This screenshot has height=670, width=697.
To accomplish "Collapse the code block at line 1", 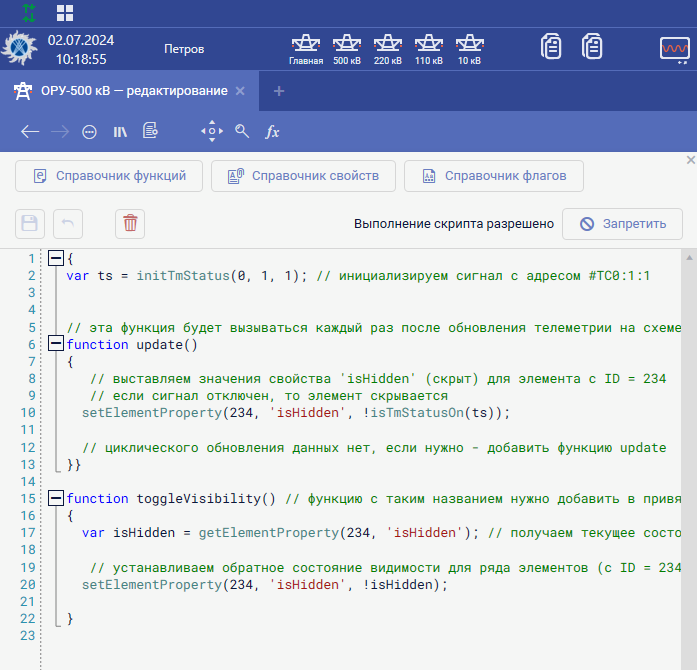I will (x=57, y=259).
